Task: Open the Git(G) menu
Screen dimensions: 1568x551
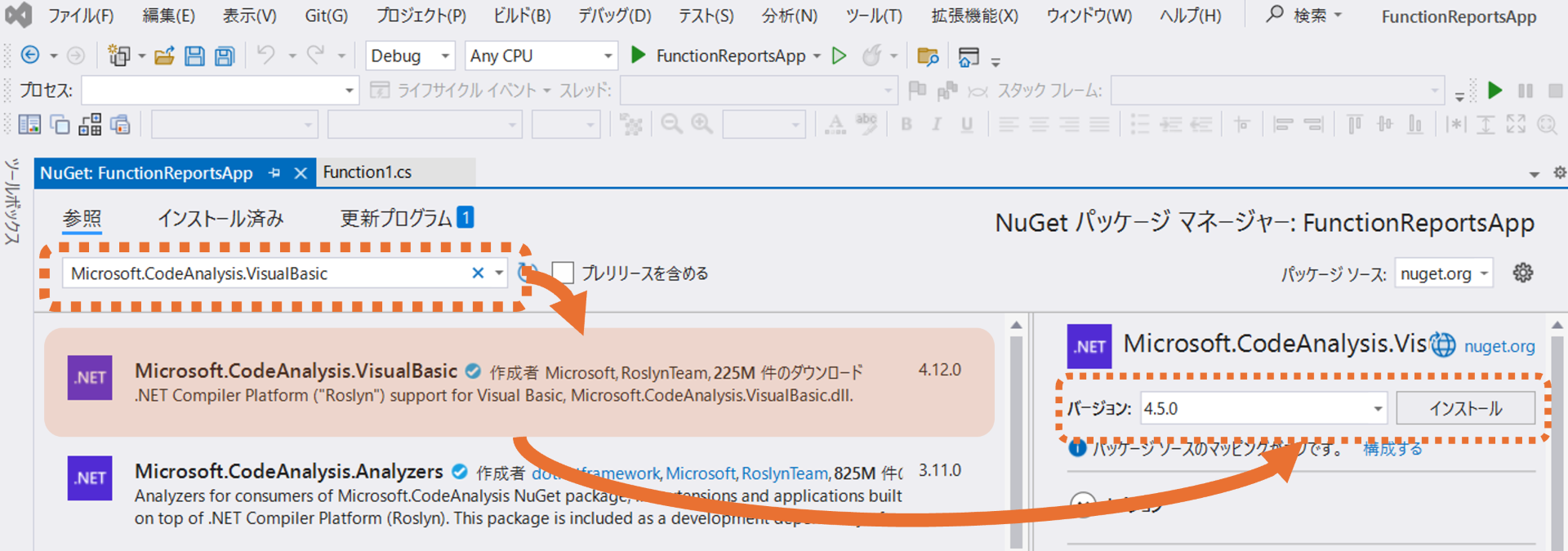Action: pyautogui.click(x=326, y=16)
